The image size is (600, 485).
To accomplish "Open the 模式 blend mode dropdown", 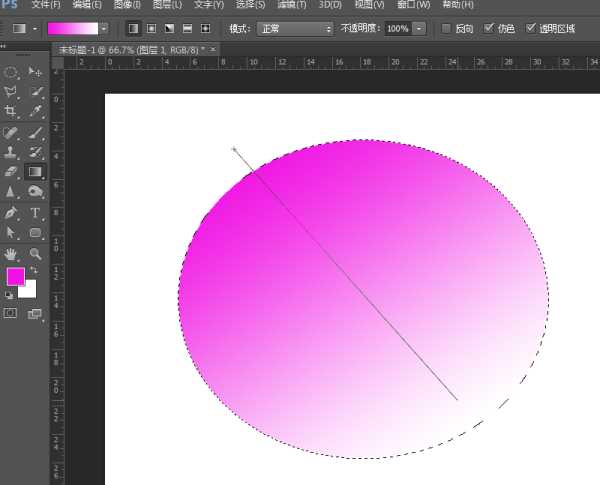I will click(x=295, y=29).
